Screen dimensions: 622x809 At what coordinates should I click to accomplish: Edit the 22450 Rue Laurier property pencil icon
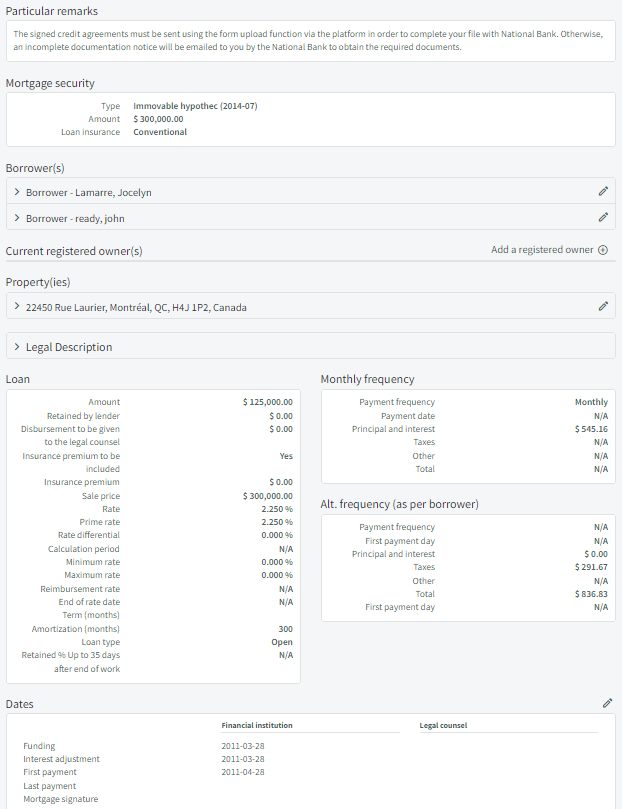coord(603,306)
